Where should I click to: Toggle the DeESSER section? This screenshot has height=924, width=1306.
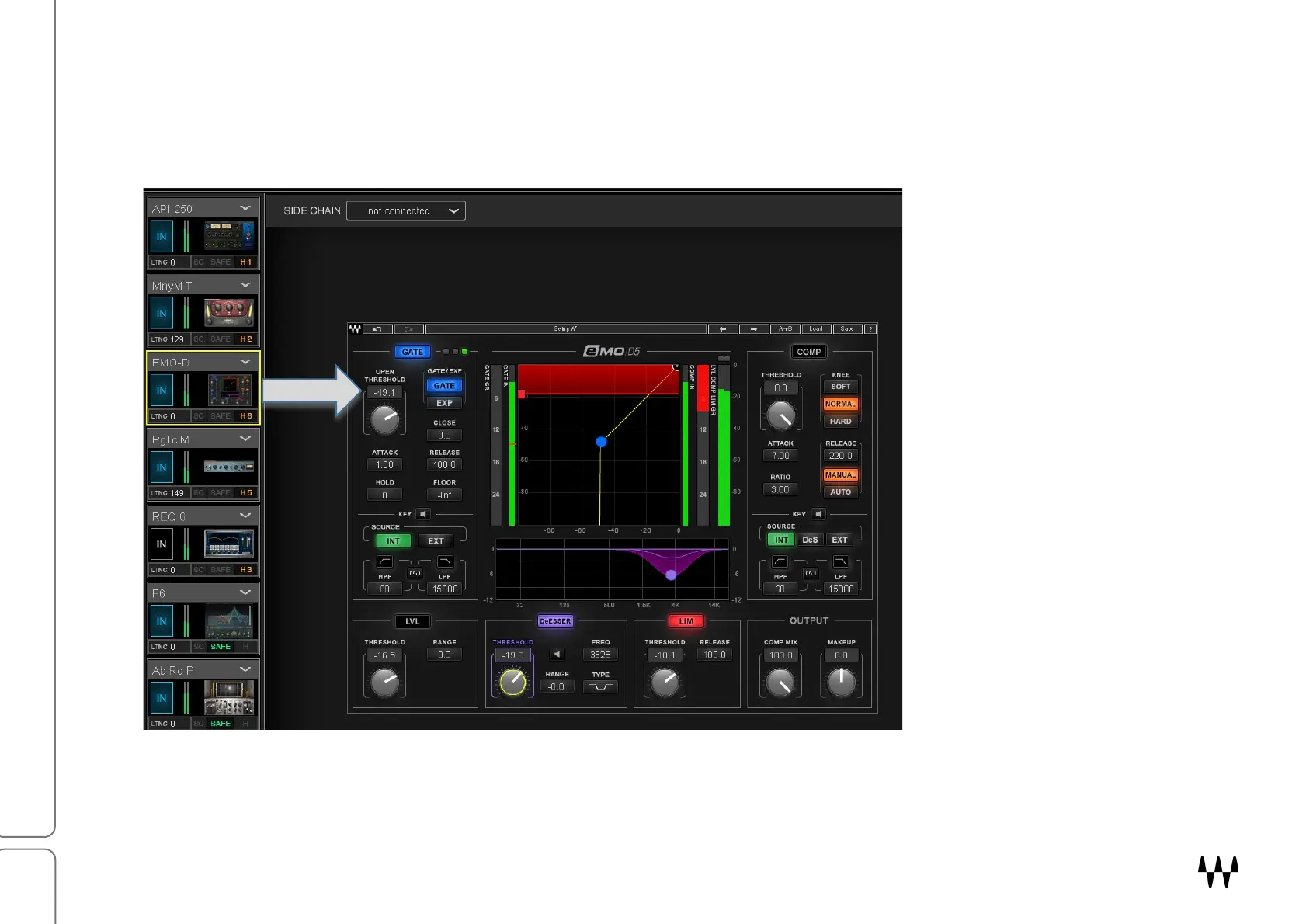pos(554,621)
